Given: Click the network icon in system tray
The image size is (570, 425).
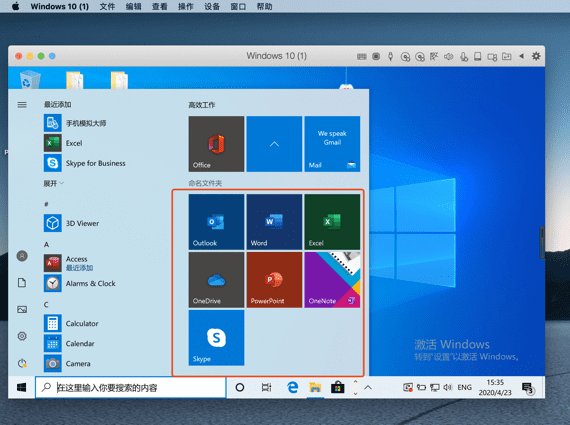Looking at the screenshot, I should click(435, 388).
